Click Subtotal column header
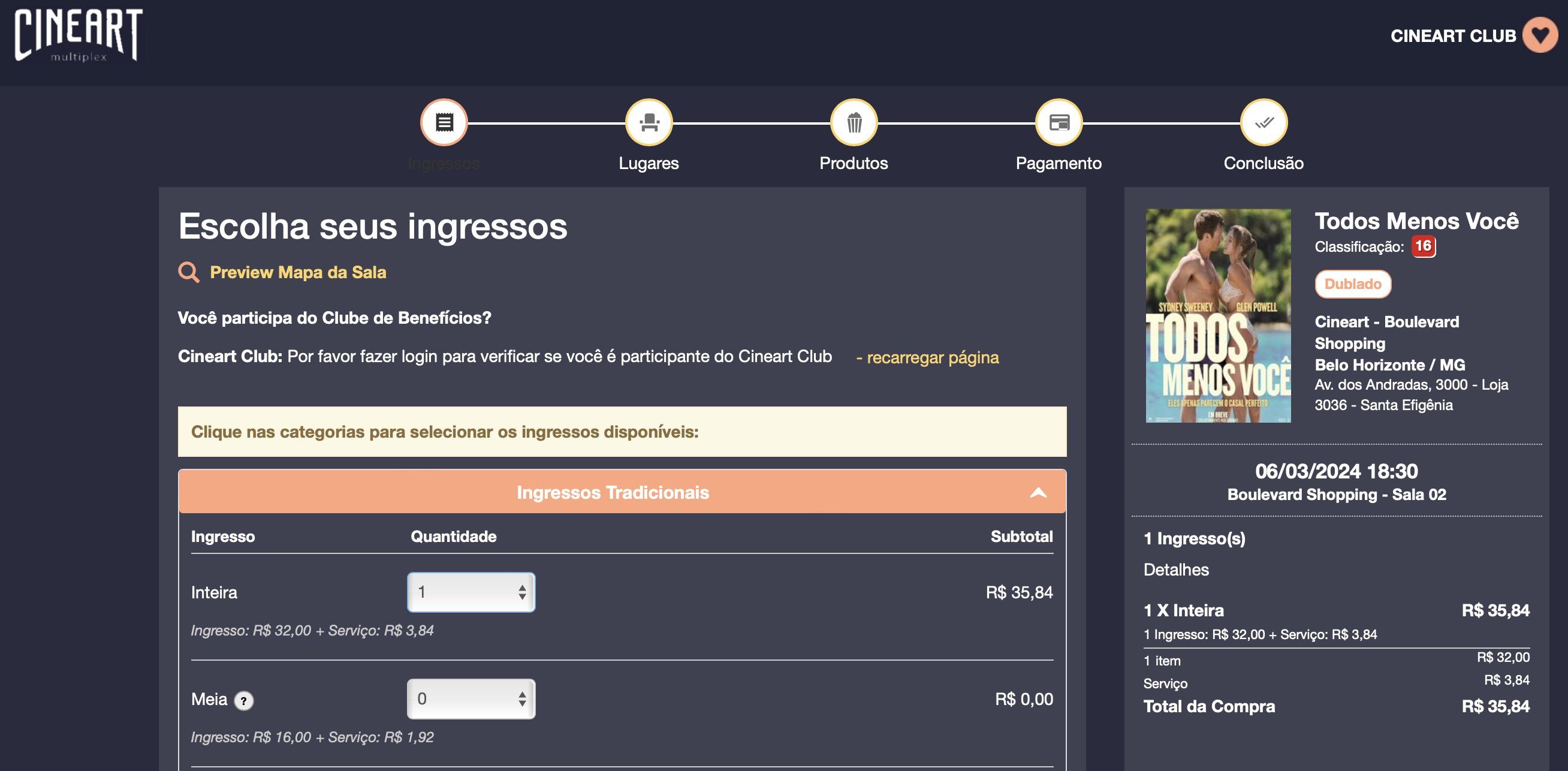 (x=1022, y=537)
